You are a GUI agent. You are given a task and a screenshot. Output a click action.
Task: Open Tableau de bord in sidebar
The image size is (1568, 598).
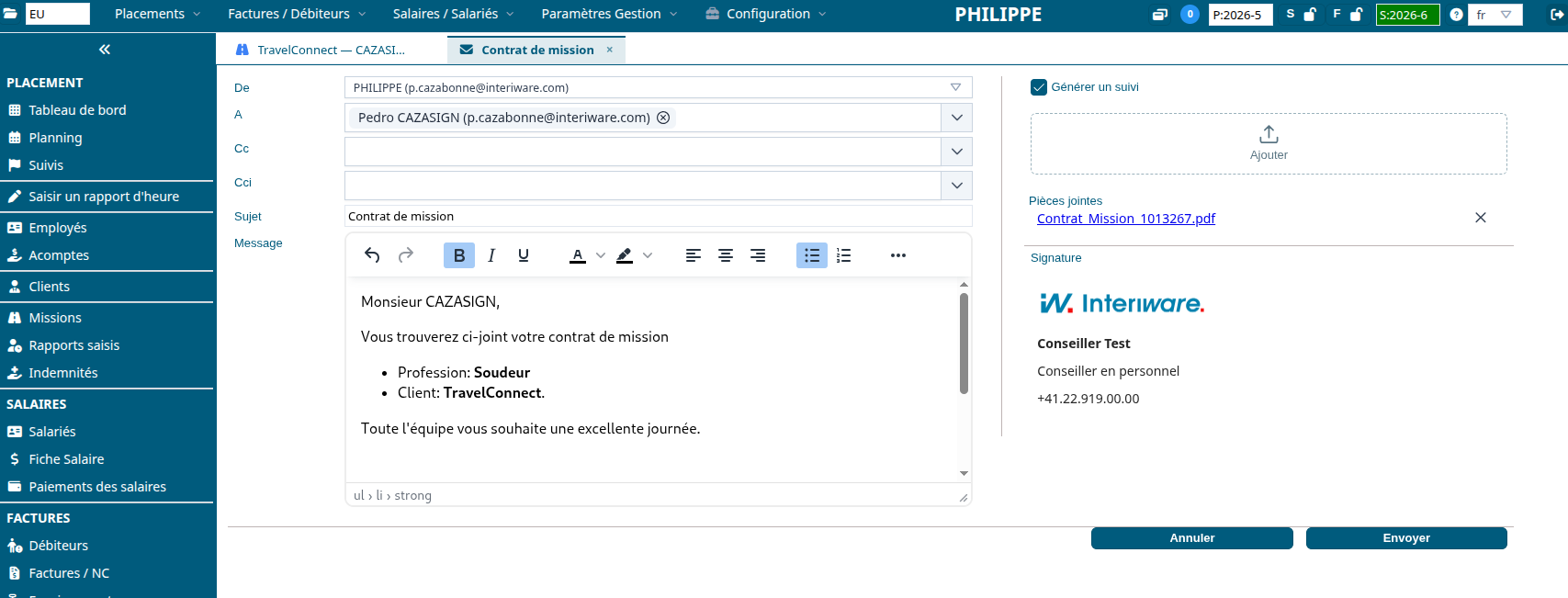(77, 110)
